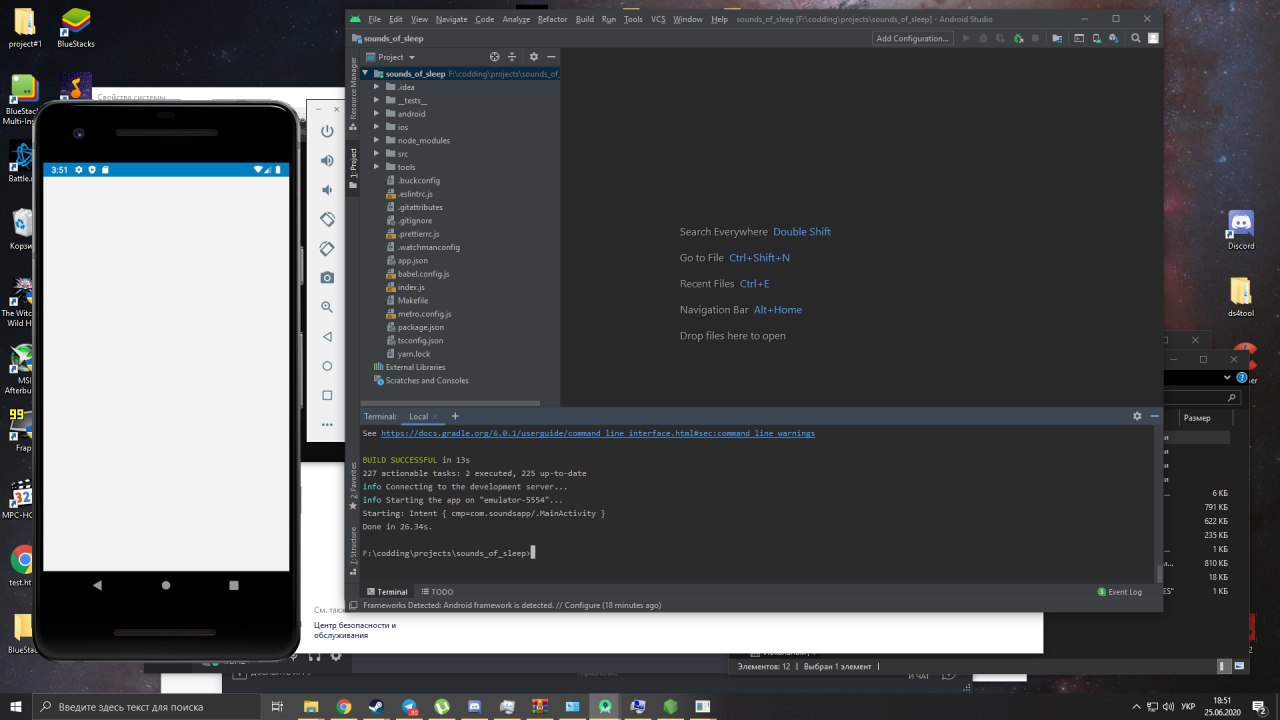Viewport: 1280px width, 720px height.
Task: Hide the Project panel with minus icon
Action: [x=551, y=57]
